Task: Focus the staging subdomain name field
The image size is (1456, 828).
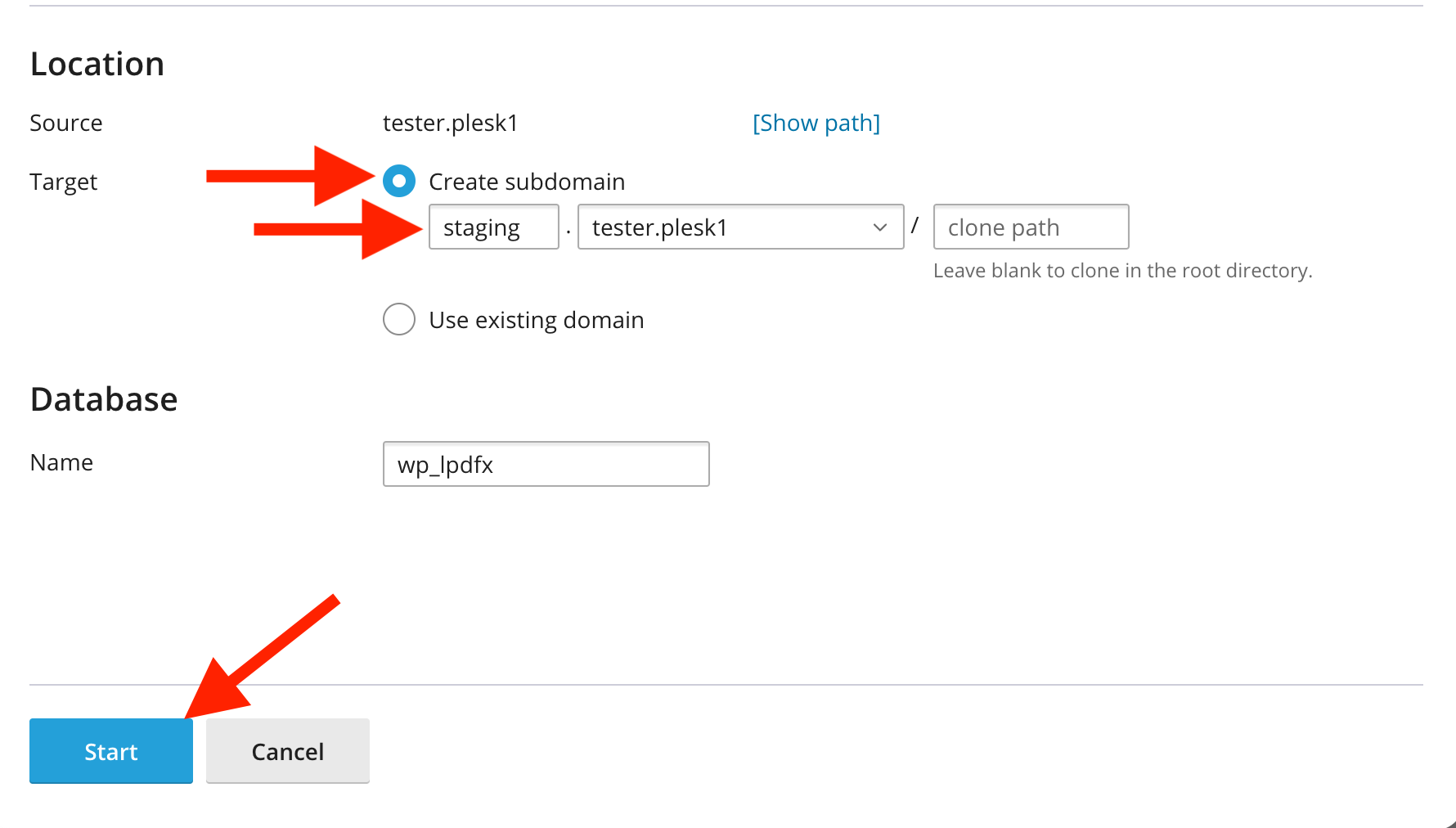Action: (493, 227)
